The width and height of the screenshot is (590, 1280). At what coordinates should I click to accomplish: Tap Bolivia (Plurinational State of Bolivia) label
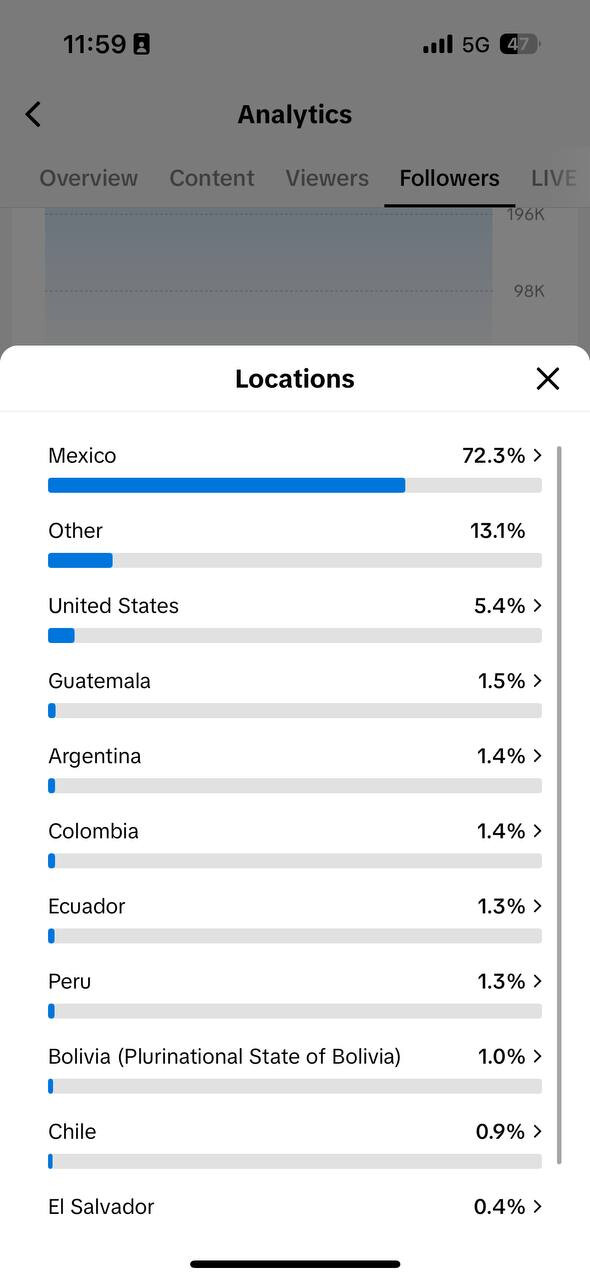(224, 1056)
